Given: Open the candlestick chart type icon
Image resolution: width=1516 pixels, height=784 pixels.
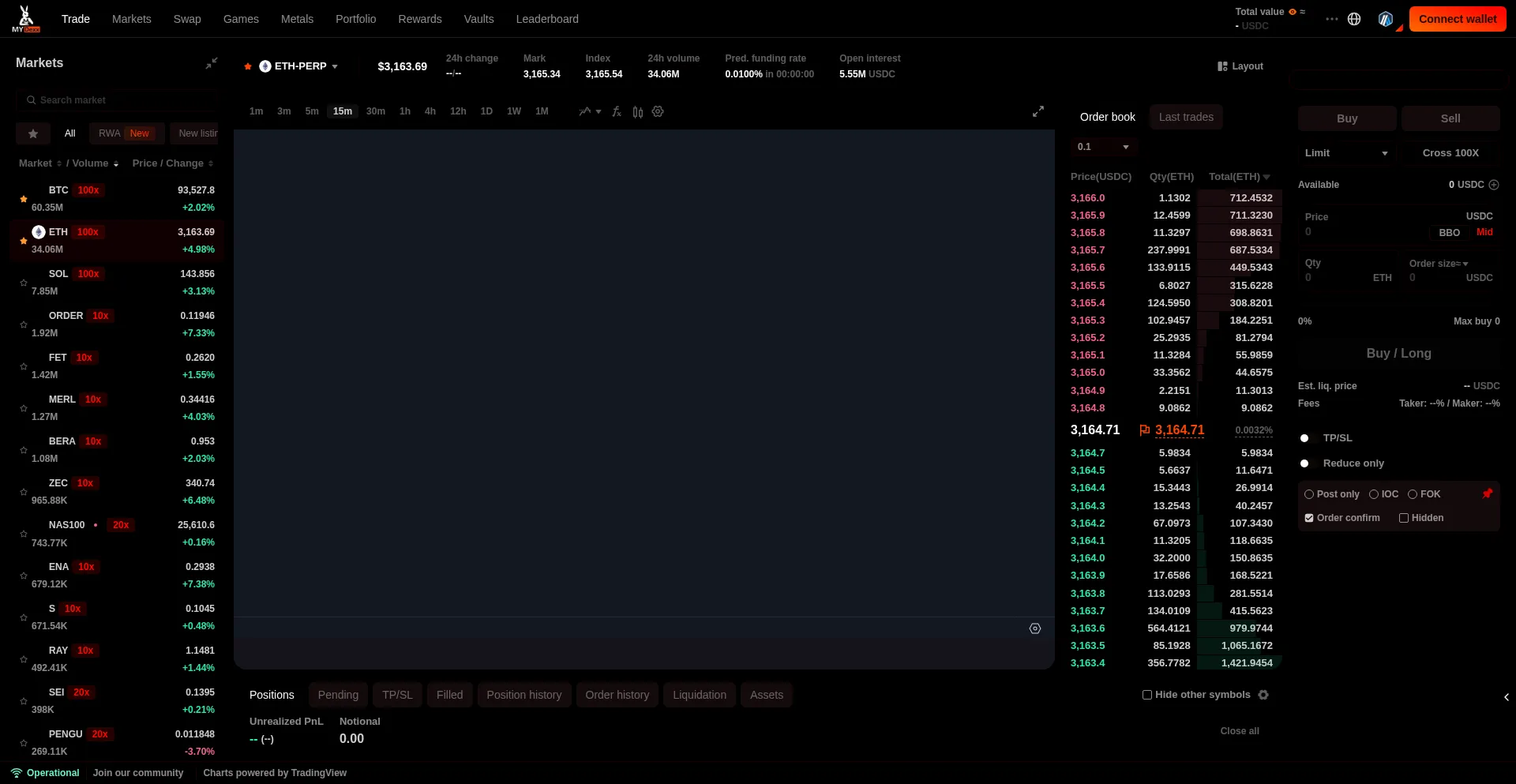Looking at the screenshot, I should [637, 111].
